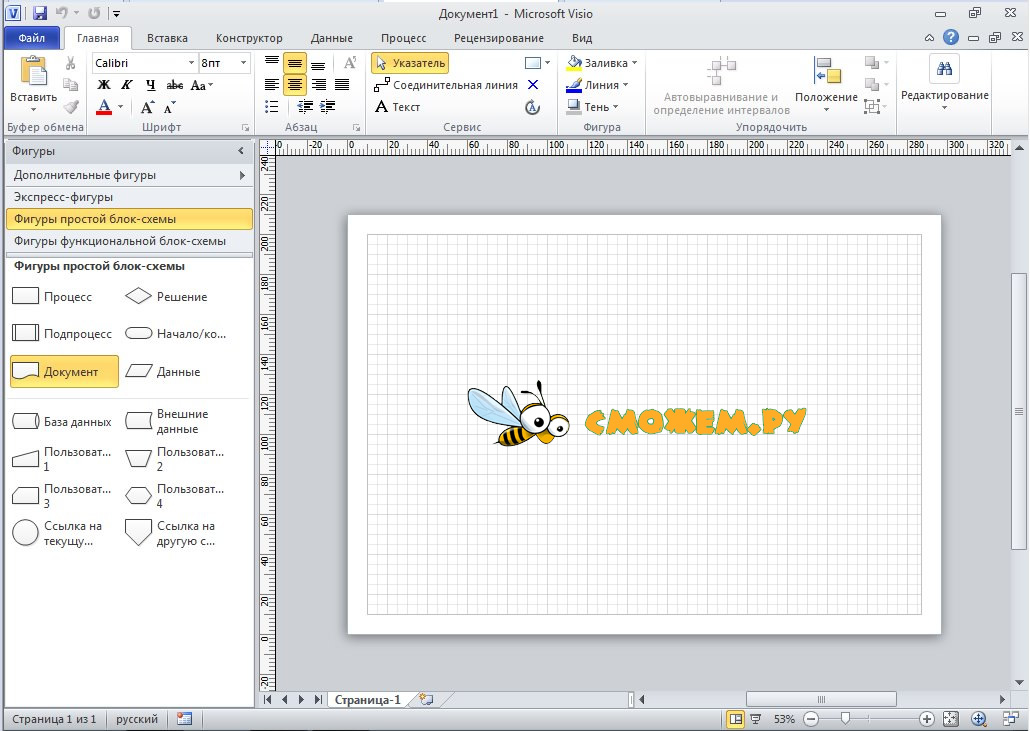The width and height of the screenshot is (1030, 731).
Task: Click the macro recording icon in status bar
Action: click(x=185, y=719)
